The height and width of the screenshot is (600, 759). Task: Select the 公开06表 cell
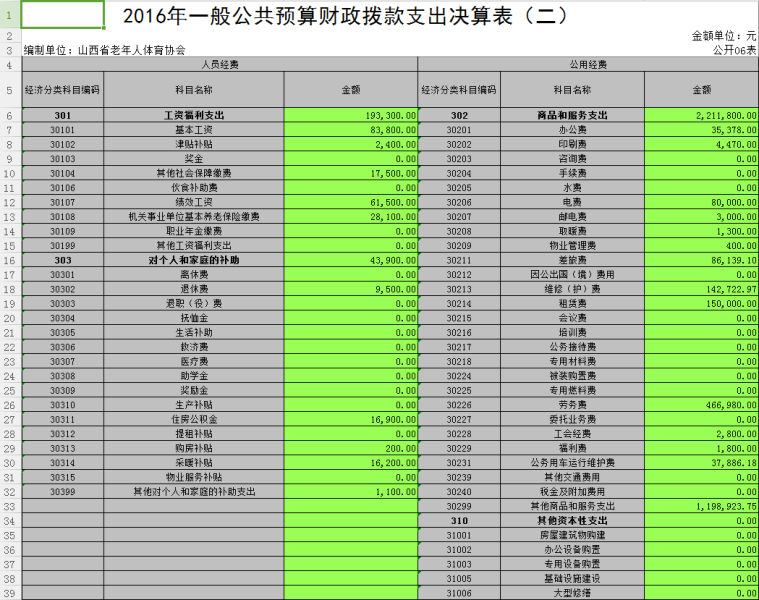tap(734, 49)
